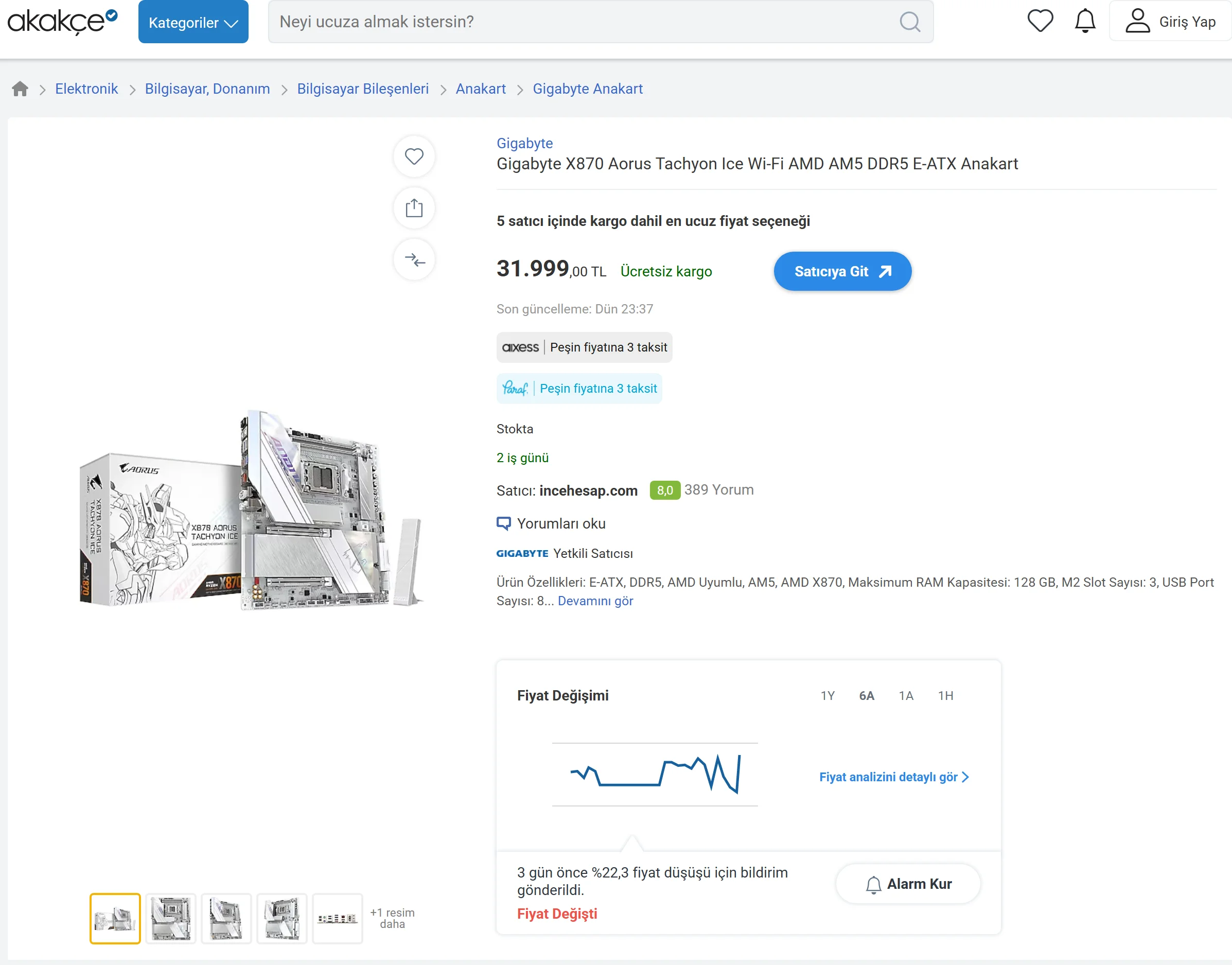Share this product via share icon
The height and width of the screenshot is (965, 1232).
[414, 208]
